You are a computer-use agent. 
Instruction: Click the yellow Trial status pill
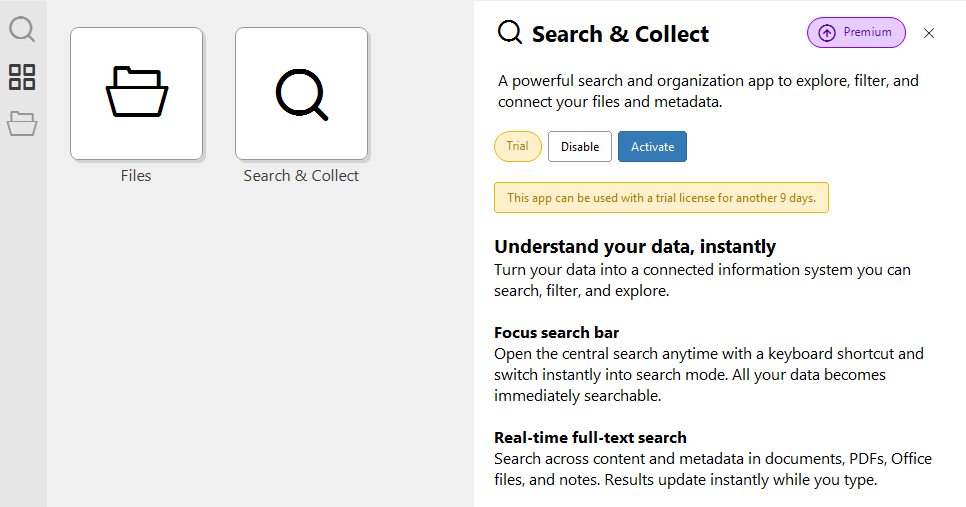coord(518,147)
